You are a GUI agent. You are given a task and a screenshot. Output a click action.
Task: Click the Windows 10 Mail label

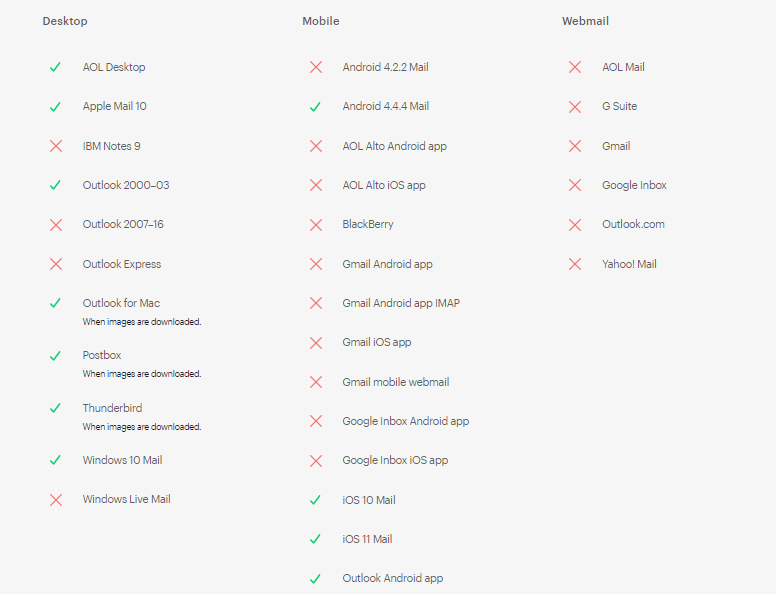122,460
